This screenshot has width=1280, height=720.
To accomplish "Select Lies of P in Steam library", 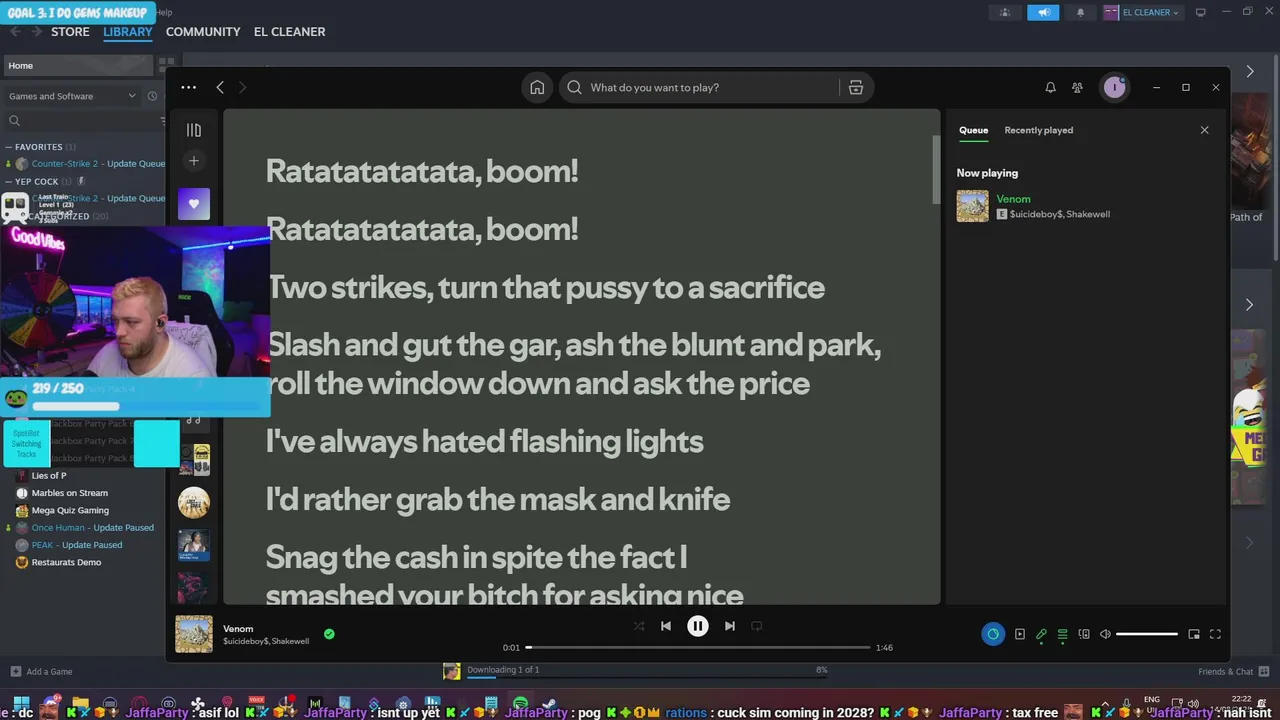I will click(49, 476).
